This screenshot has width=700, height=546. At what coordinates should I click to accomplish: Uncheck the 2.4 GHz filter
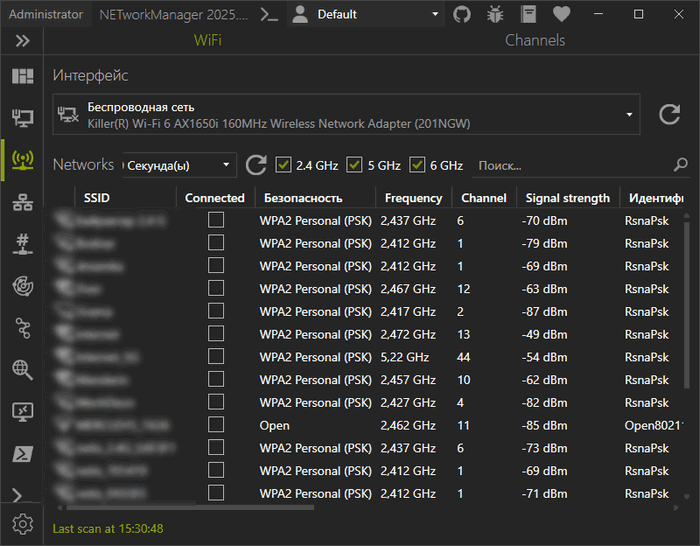[x=283, y=165]
